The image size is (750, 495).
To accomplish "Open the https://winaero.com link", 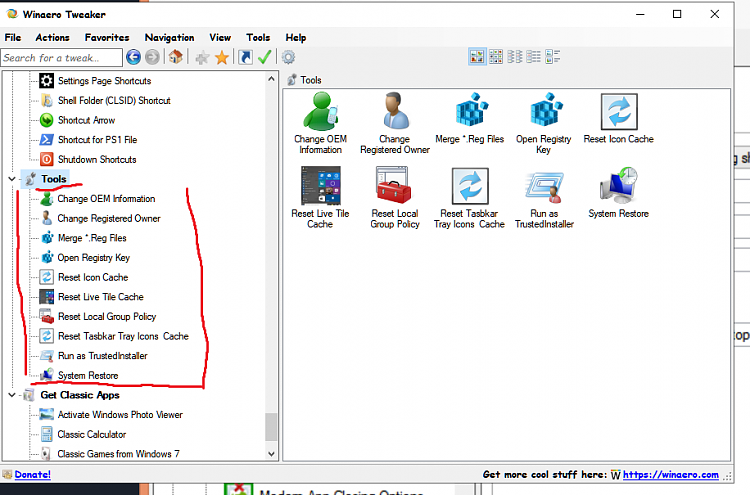I will 671,474.
